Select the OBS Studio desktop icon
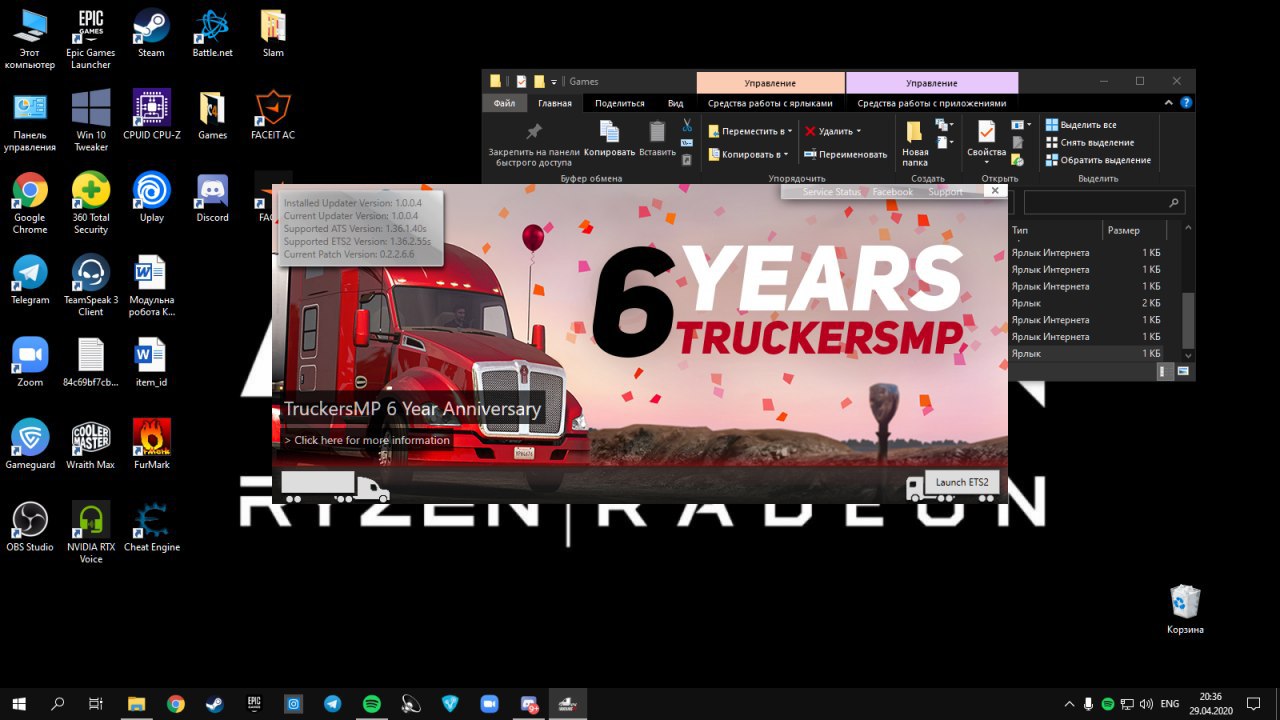This screenshot has height=720, width=1280. tap(30, 526)
